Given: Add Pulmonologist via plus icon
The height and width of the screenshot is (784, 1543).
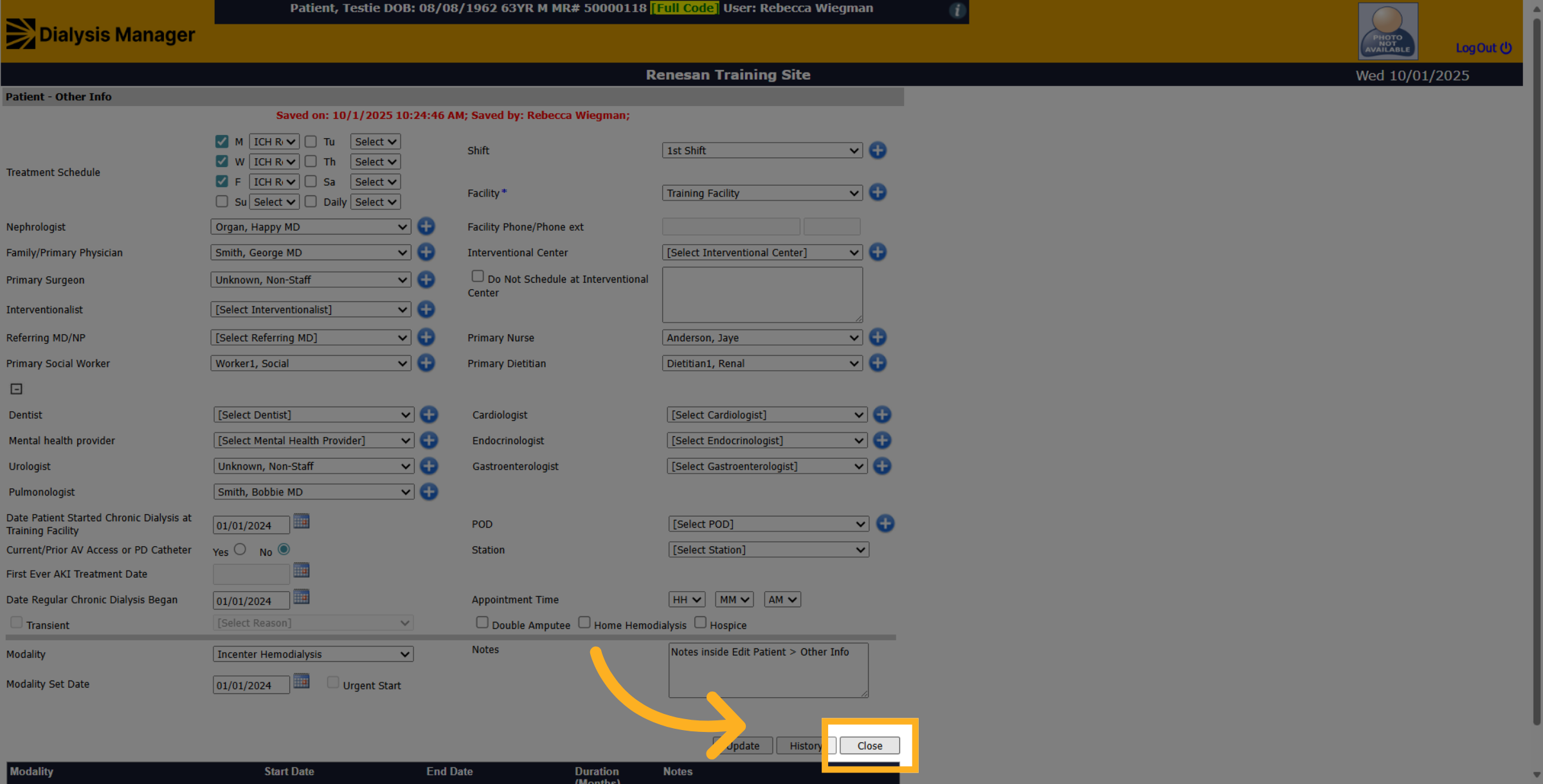Looking at the screenshot, I should pyautogui.click(x=429, y=492).
